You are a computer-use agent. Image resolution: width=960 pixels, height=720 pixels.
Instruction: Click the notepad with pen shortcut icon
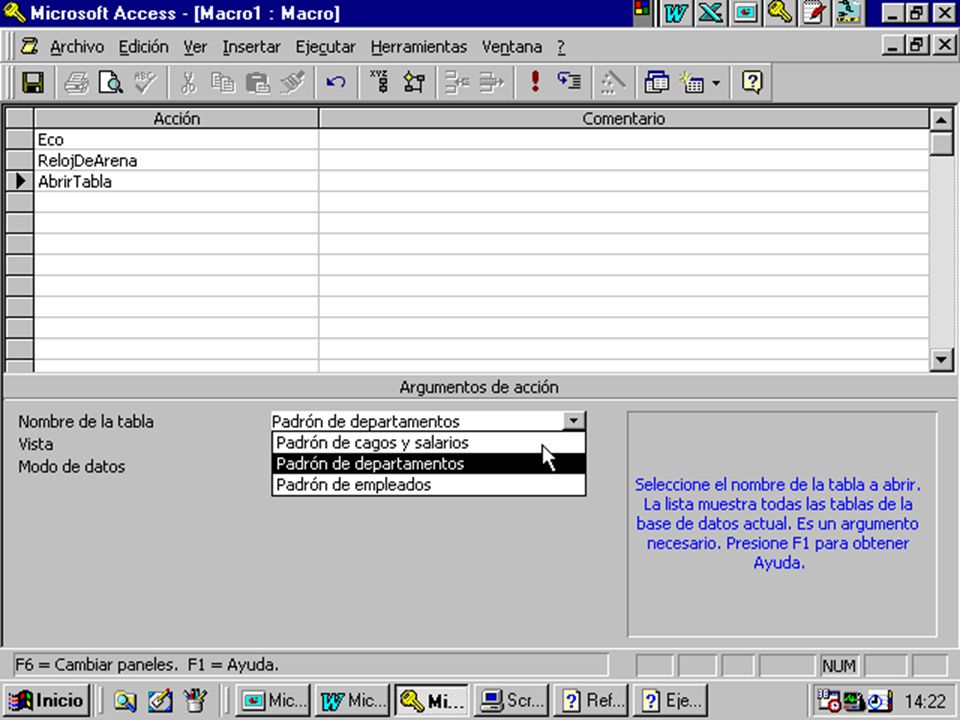tap(814, 13)
